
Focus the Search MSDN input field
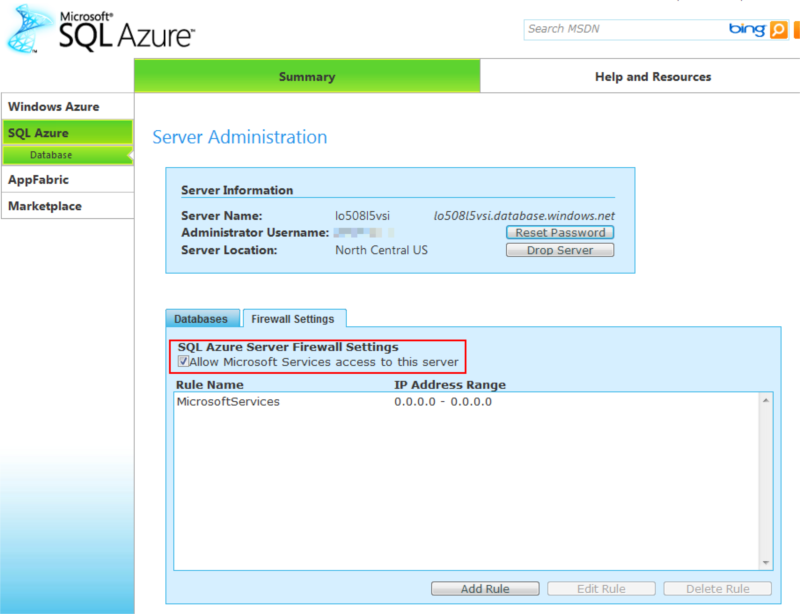point(626,29)
